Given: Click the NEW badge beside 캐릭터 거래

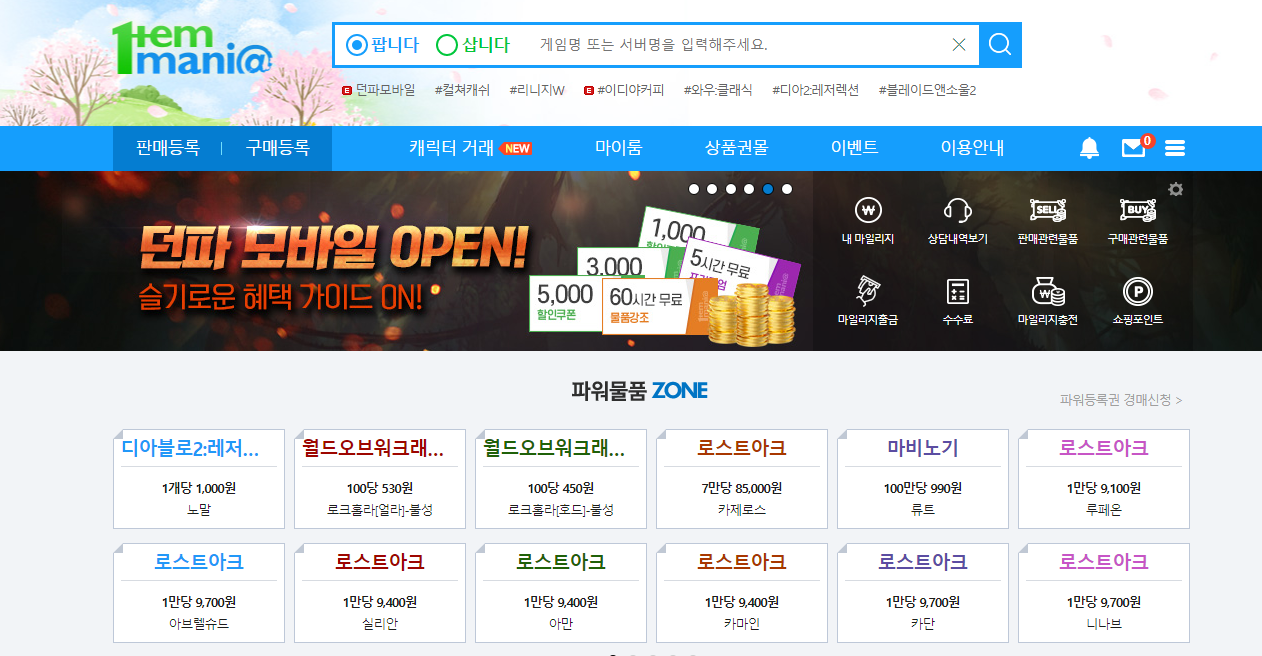Looking at the screenshot, I should 516,148.
